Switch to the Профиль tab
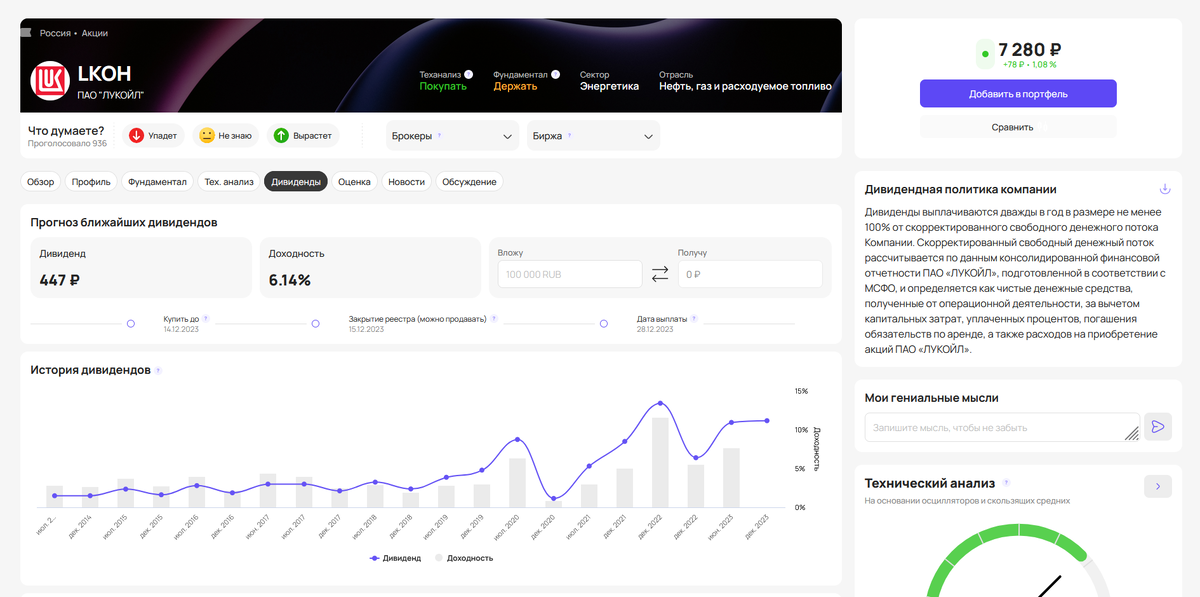The height and width of the screenshot is (597, 1200). [91, 182]
